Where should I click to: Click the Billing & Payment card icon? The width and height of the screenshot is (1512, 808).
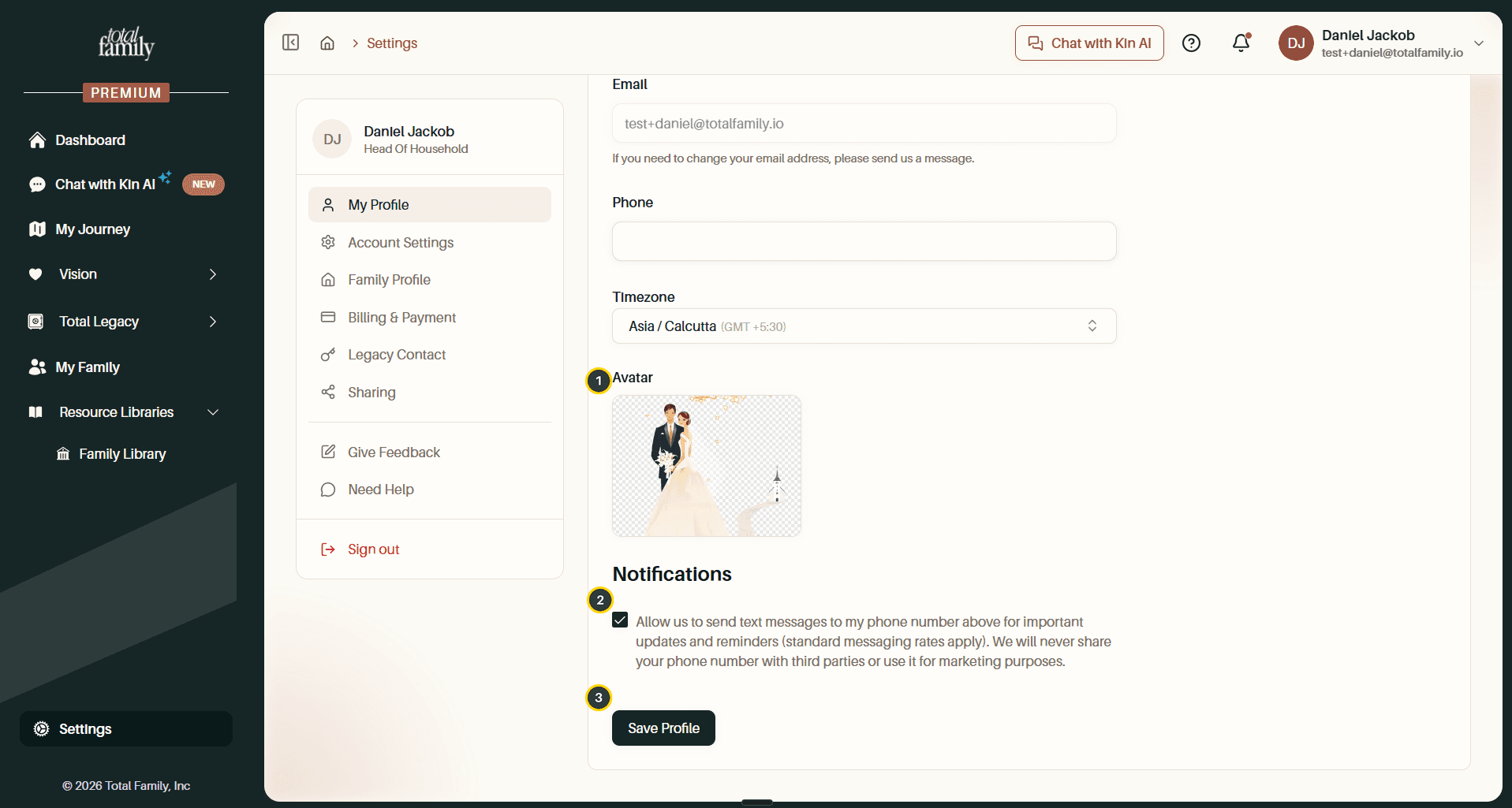point(328,318)
